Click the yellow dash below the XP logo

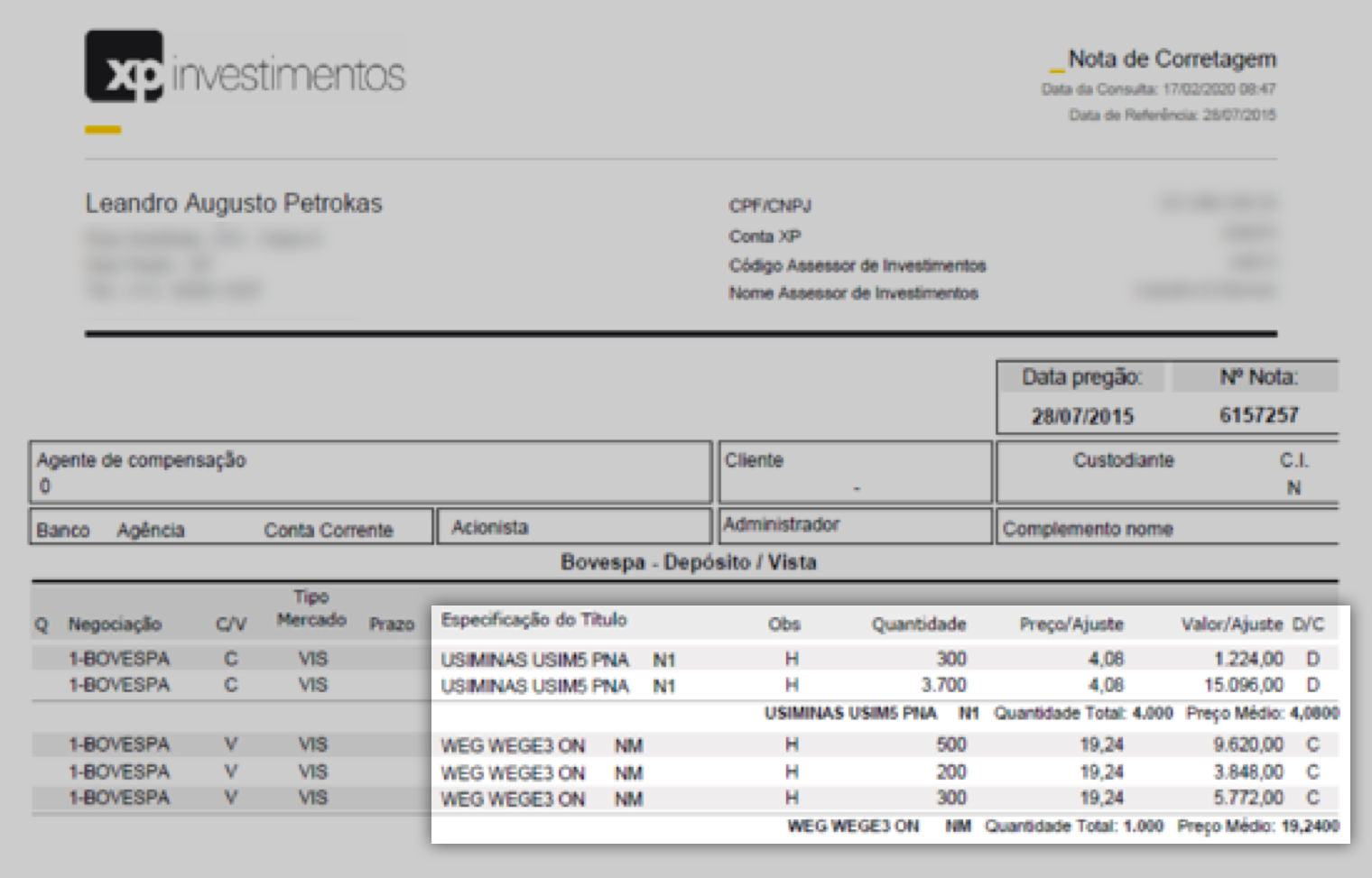pyautogui.click(x=101, y=129)
